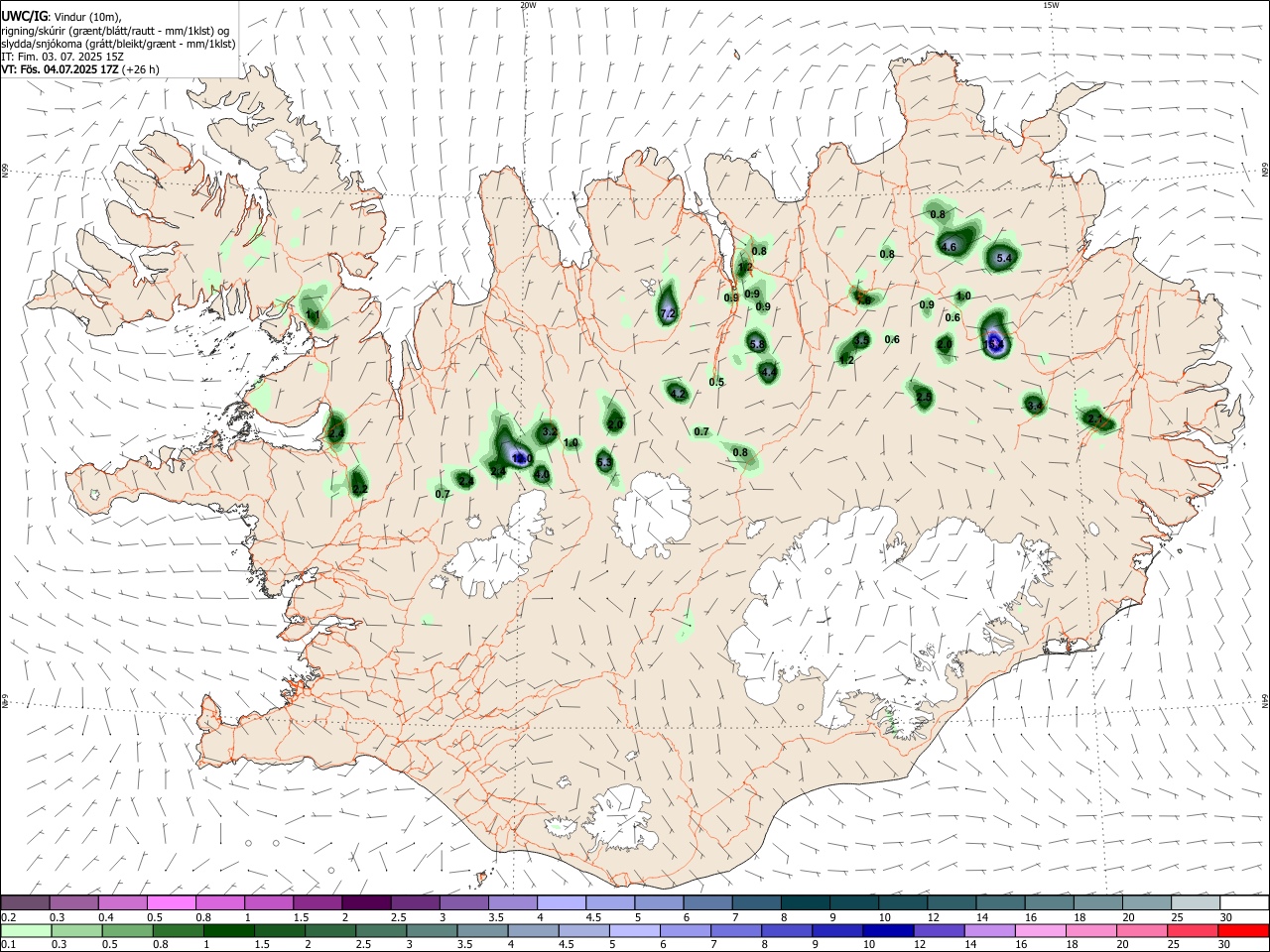This screenshot has height=952, width=1270.
Task: Select the darkest green swatch between 1 and 1.5
Action: 227,931
